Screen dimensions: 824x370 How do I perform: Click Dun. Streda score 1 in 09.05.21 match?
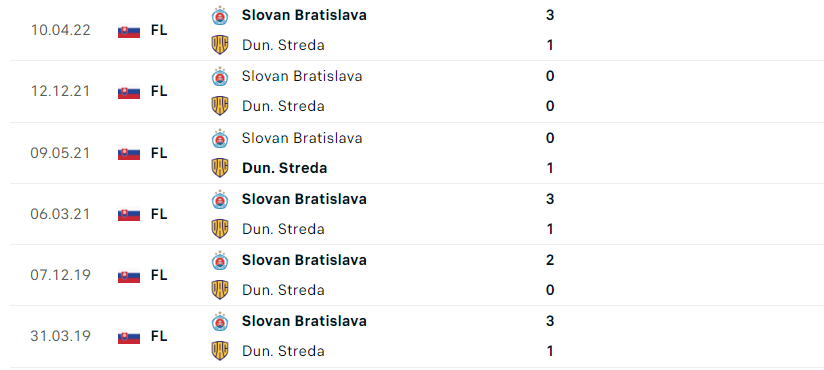[x=550, y=168]
